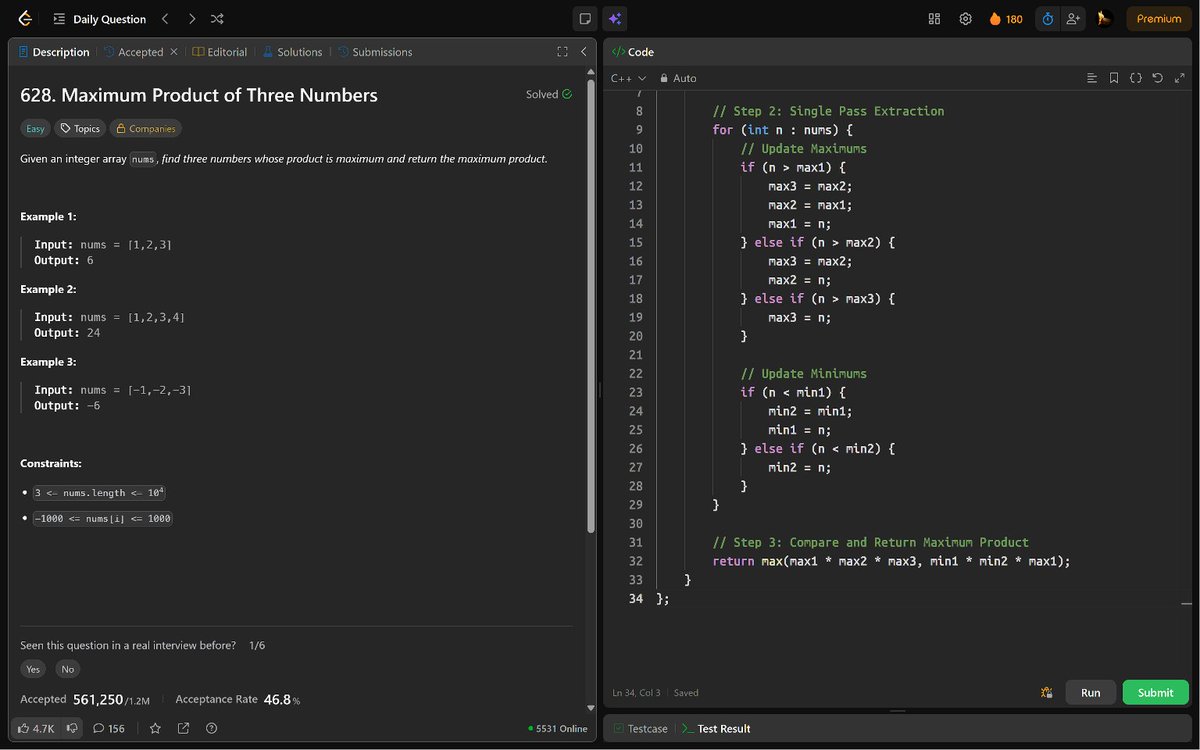The width and height of the screenshot is (1200, 750).
Task: Share the problem via share icon
Action: [183, 728]
